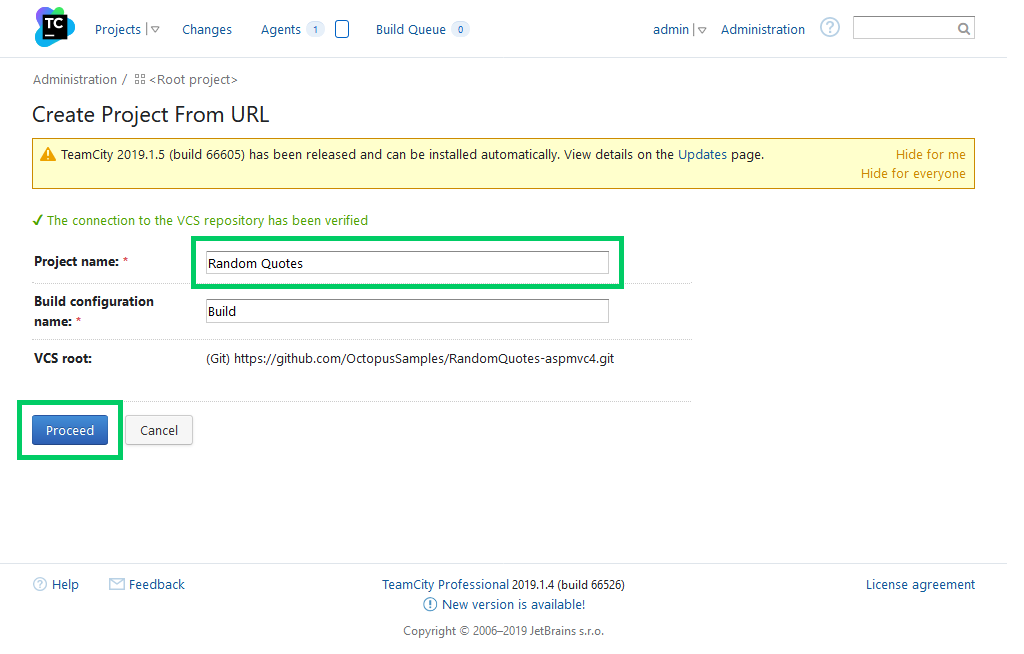The image size is (1024, 654).
Task: Click Hide for me link
Action: (x=931, y=154)
